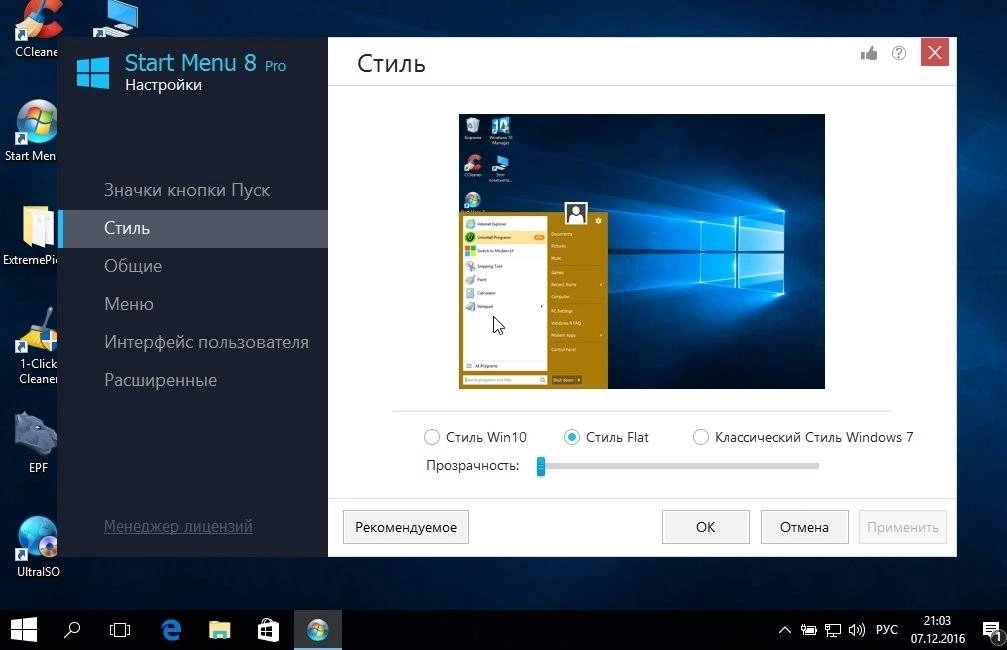Select the 1-Click Cleaner desktop icon
1007x650 pixels.
coord(39,347)
